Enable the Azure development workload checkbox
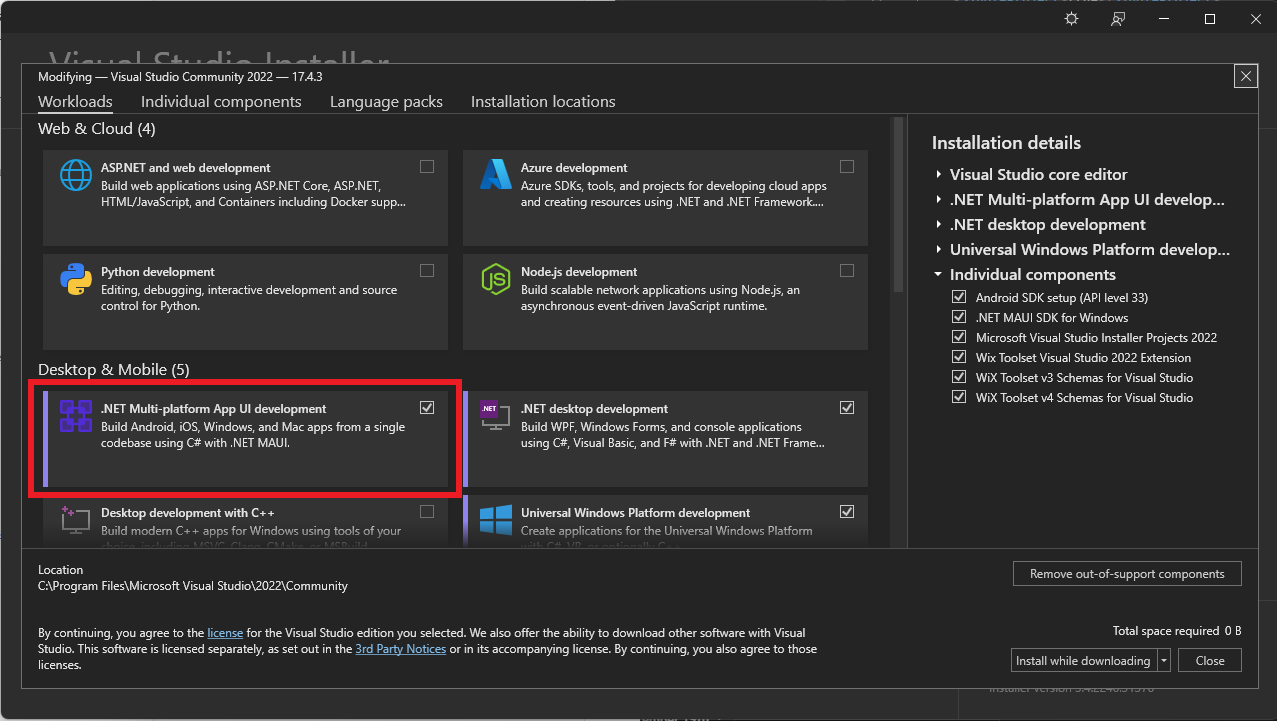The image size is (1277, 721). pyautogui.click(x=847, y=167)
